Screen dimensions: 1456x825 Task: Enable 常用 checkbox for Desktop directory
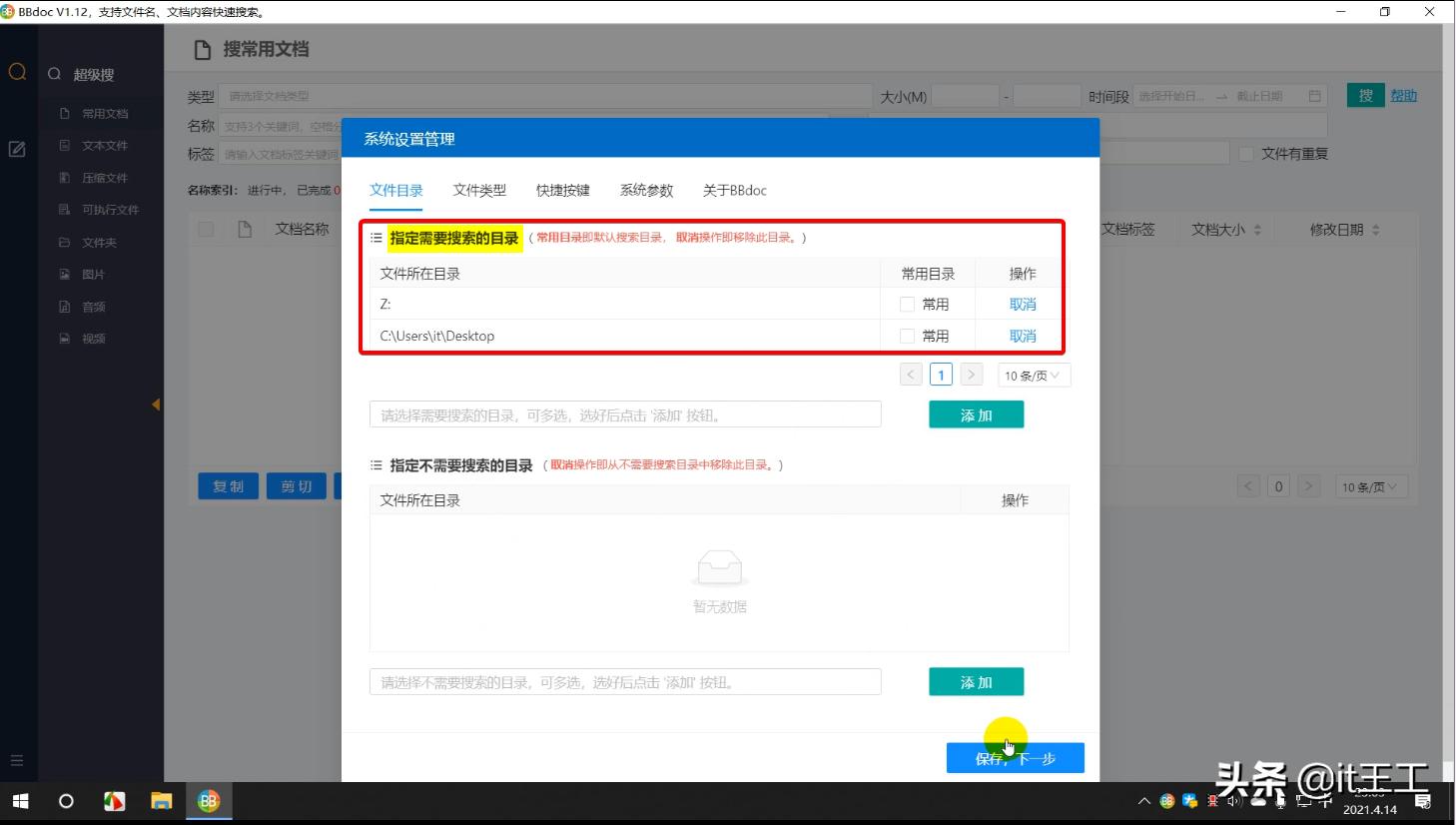[907, 336]
